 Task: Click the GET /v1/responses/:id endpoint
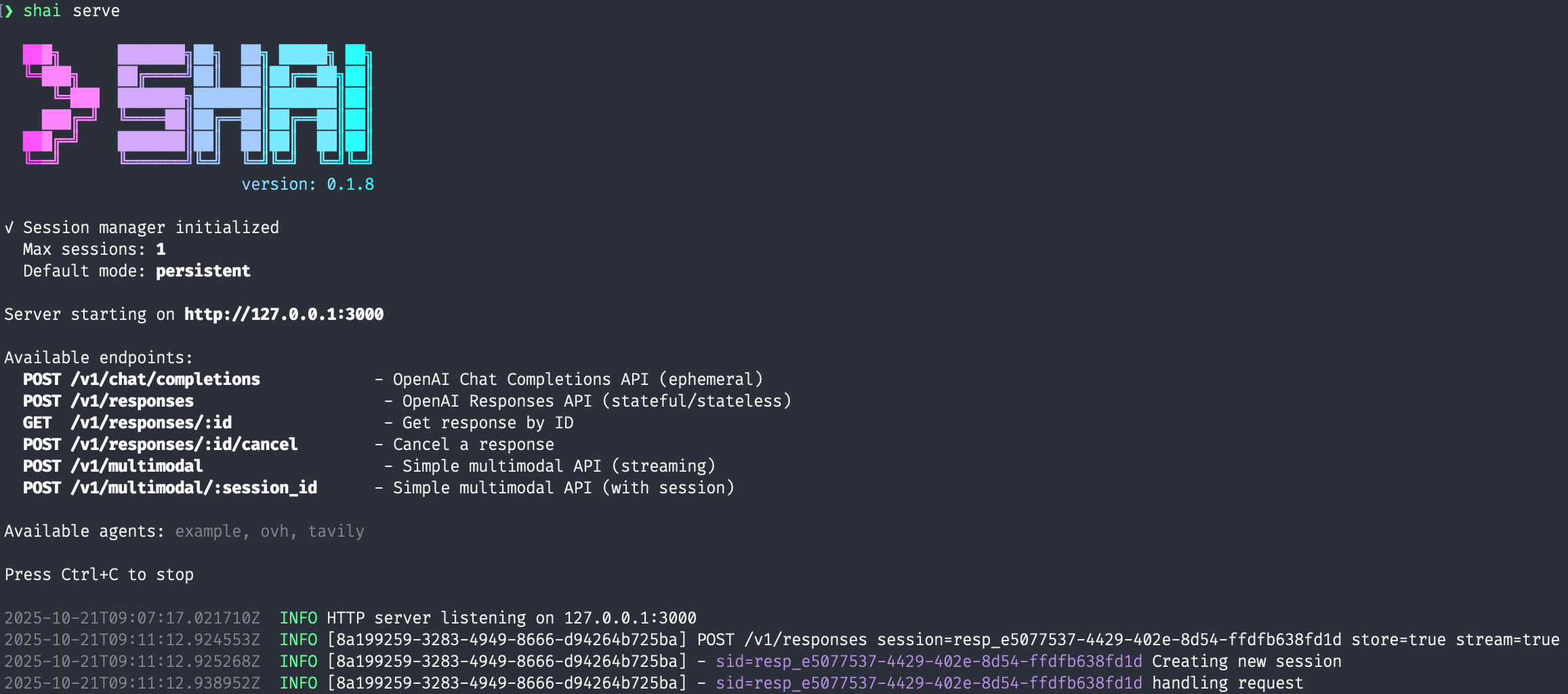pyautogui.click(x=127, y=423)
